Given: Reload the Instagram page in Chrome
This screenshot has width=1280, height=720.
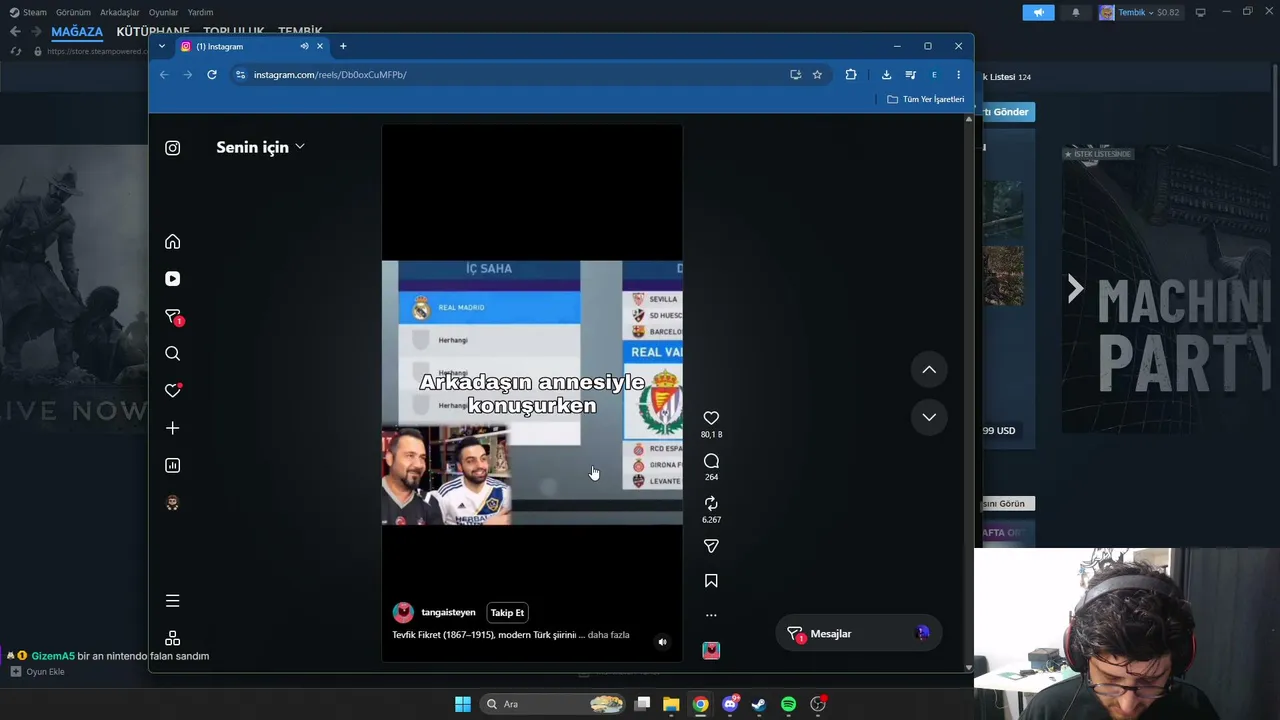Looking at the screenshot, I should click(212, 75).
